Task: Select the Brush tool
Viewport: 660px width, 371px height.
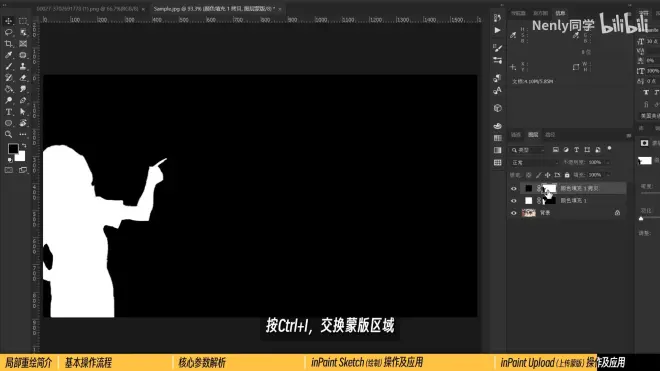Action: [8, 67]
